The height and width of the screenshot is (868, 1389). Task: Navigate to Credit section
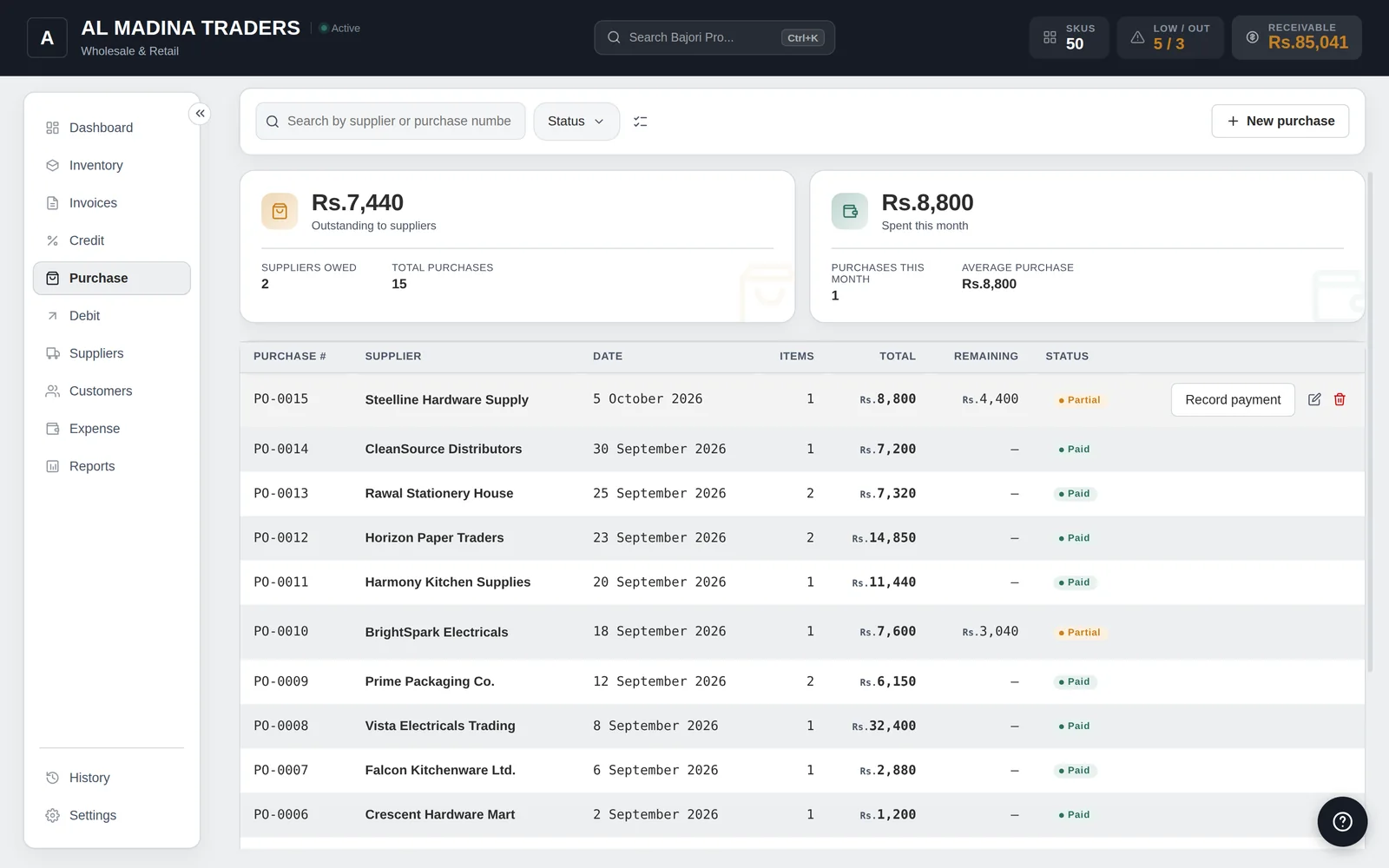point(112,240)
